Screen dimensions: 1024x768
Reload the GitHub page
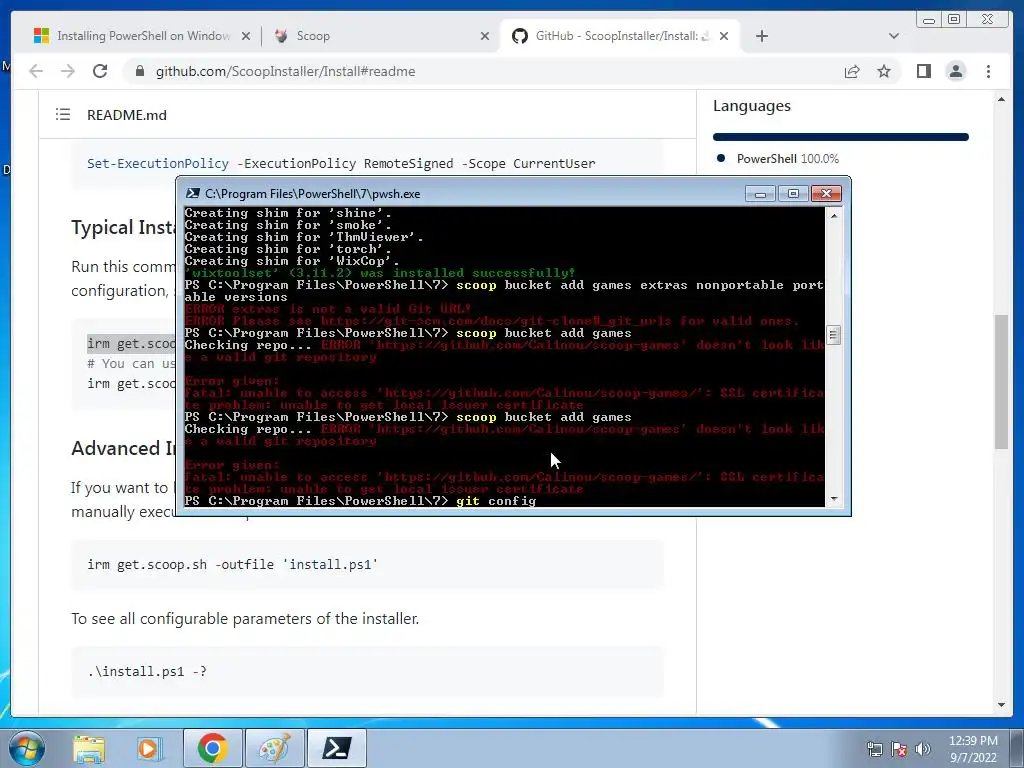click(x=100, y=71)
